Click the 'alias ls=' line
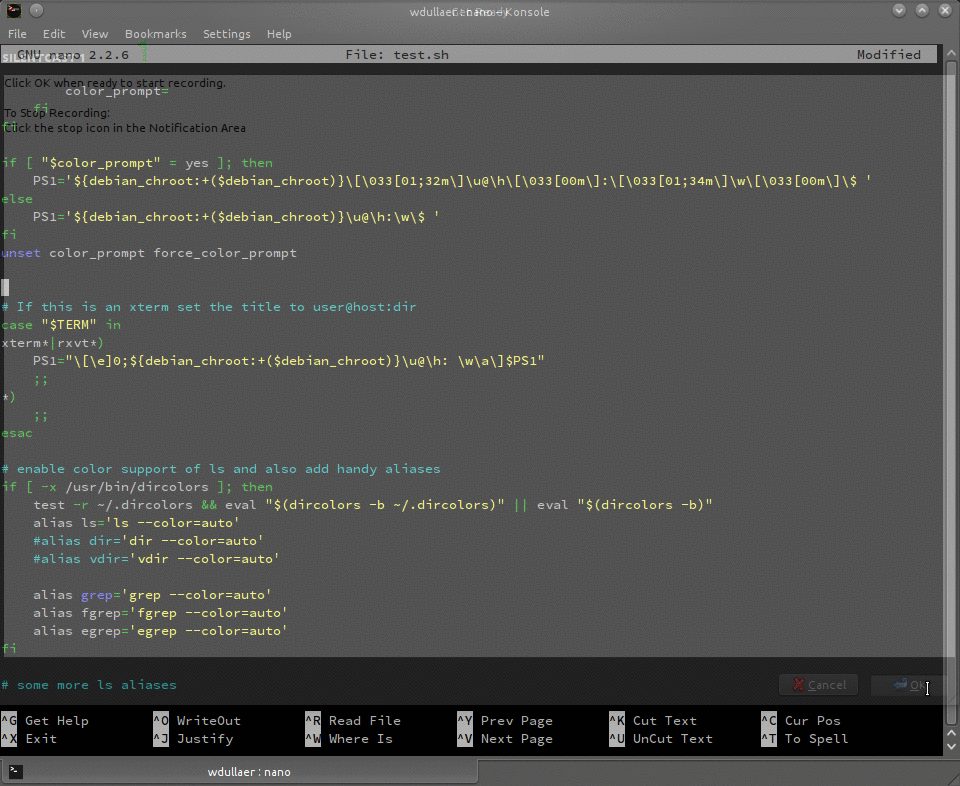This screenshot has width=960, height=786. click(x=136, y=523)
